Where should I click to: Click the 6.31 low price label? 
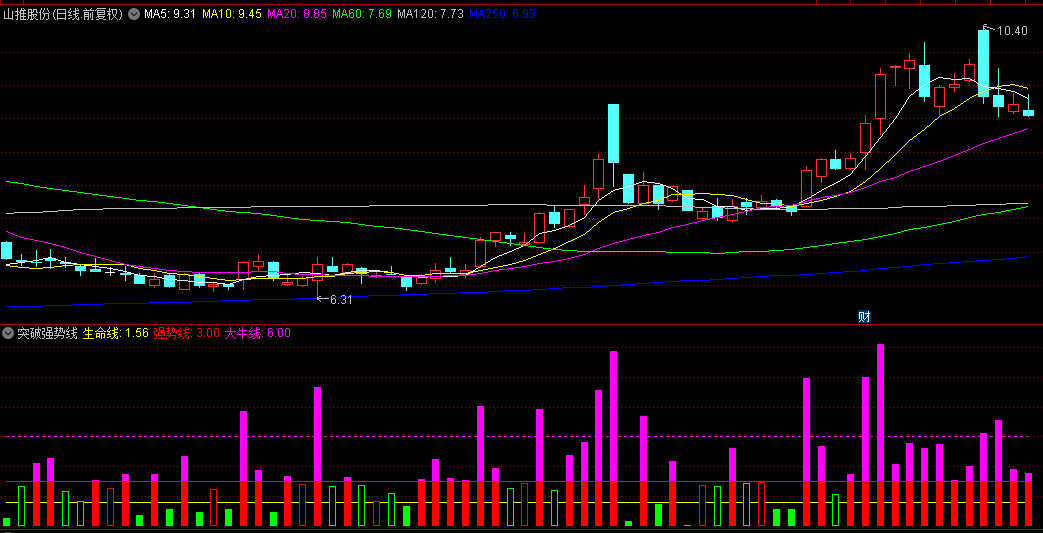pyautogui.click(x=341, y=299)
